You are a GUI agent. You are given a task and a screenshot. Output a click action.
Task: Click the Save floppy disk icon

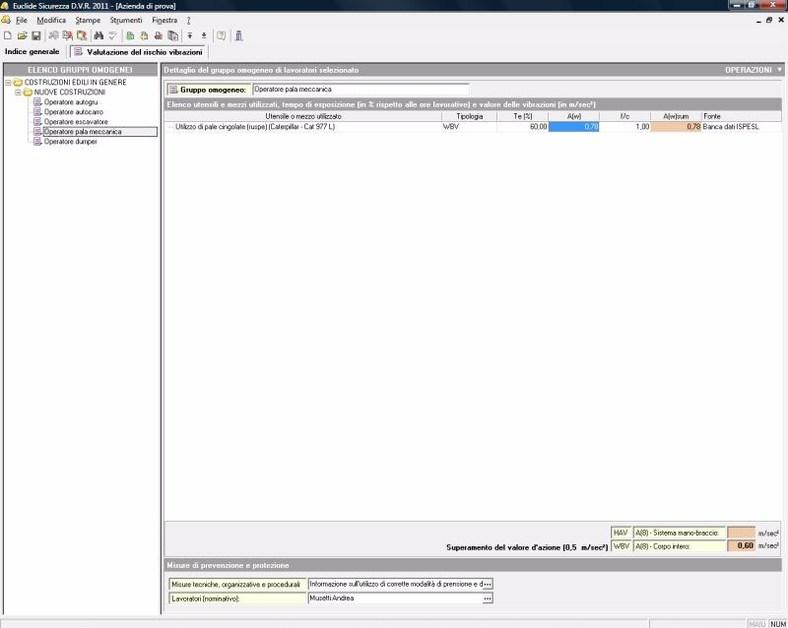pyautogui.click(x=36, y=36)
